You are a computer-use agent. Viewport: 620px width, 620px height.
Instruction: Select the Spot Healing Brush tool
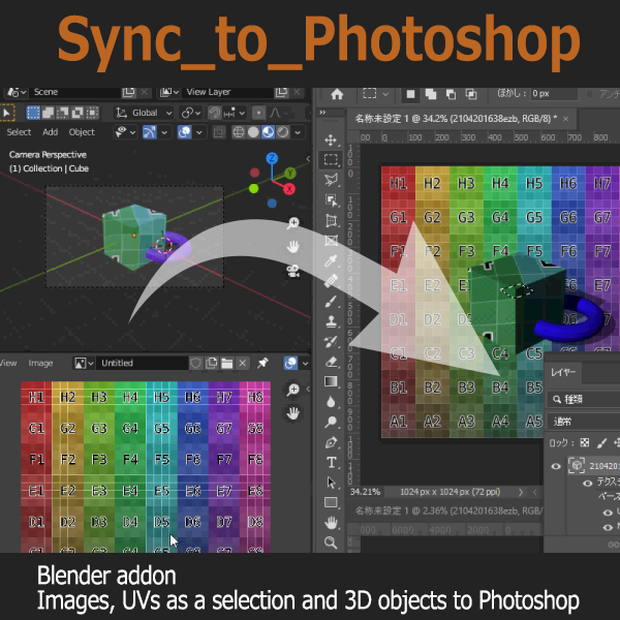click(x=331, y=281)
